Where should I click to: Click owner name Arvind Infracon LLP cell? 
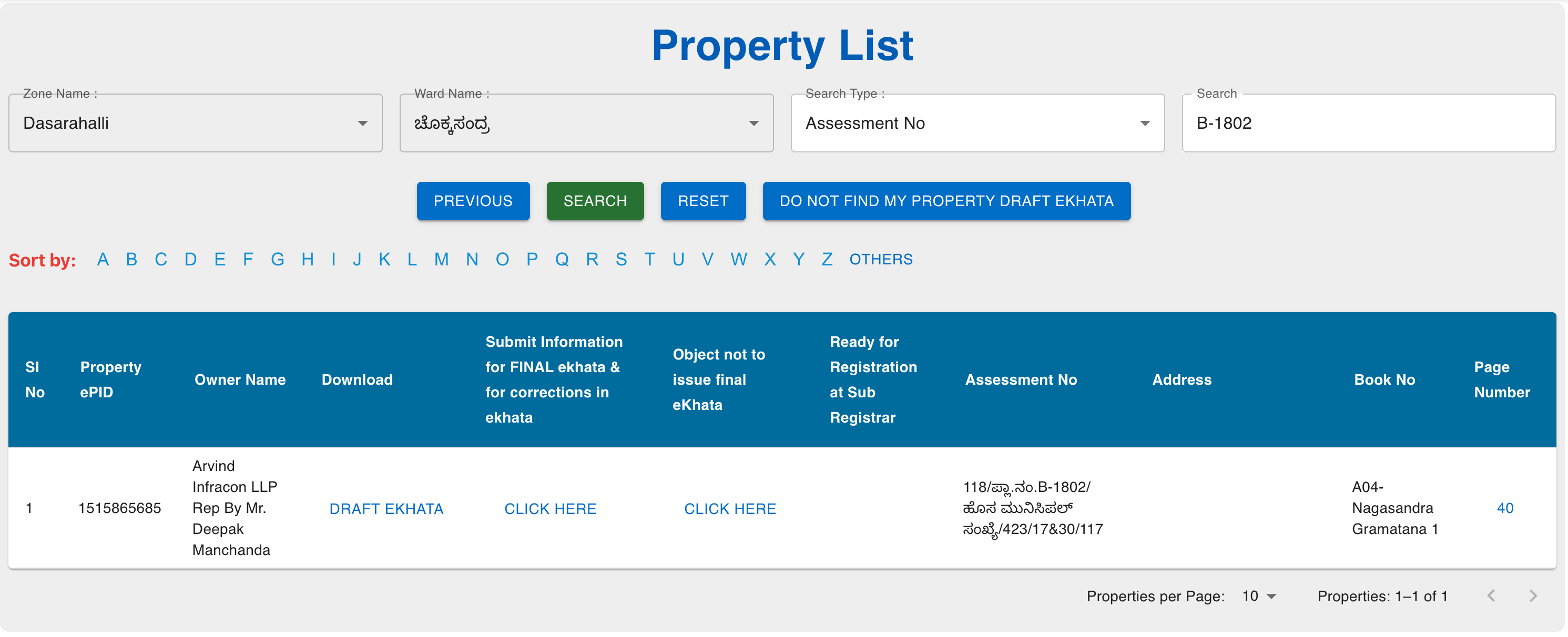pyautogui.click(x=235, y=508)
